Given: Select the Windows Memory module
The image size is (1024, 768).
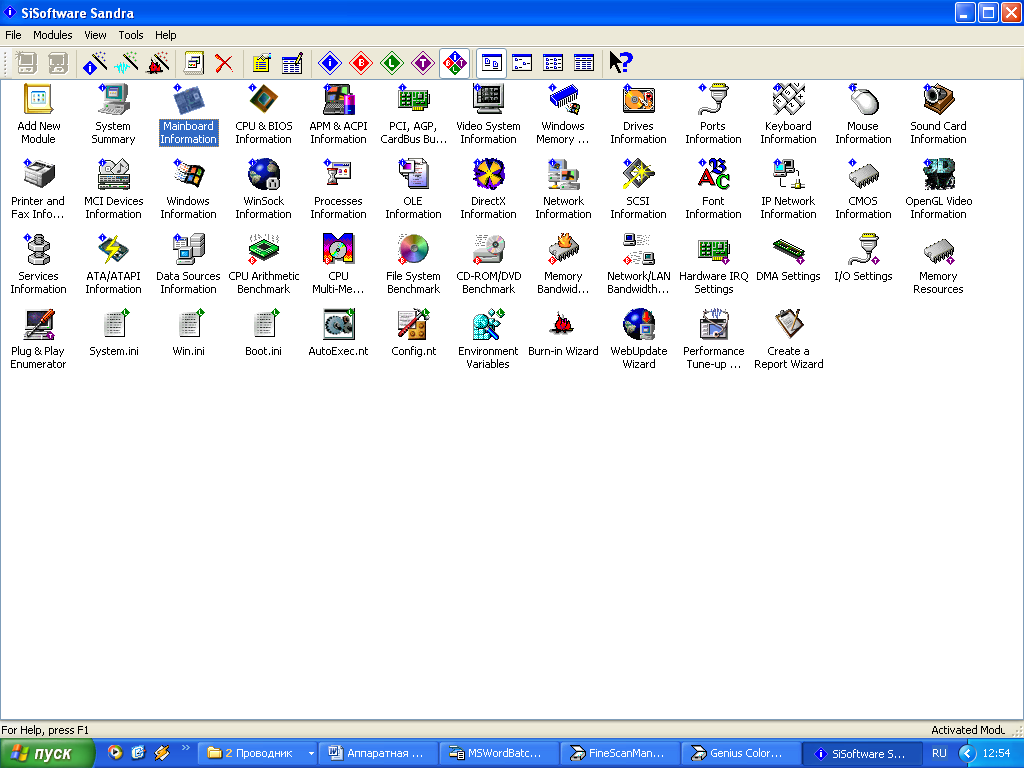Looking at the screenshot, I should (563, 114).
